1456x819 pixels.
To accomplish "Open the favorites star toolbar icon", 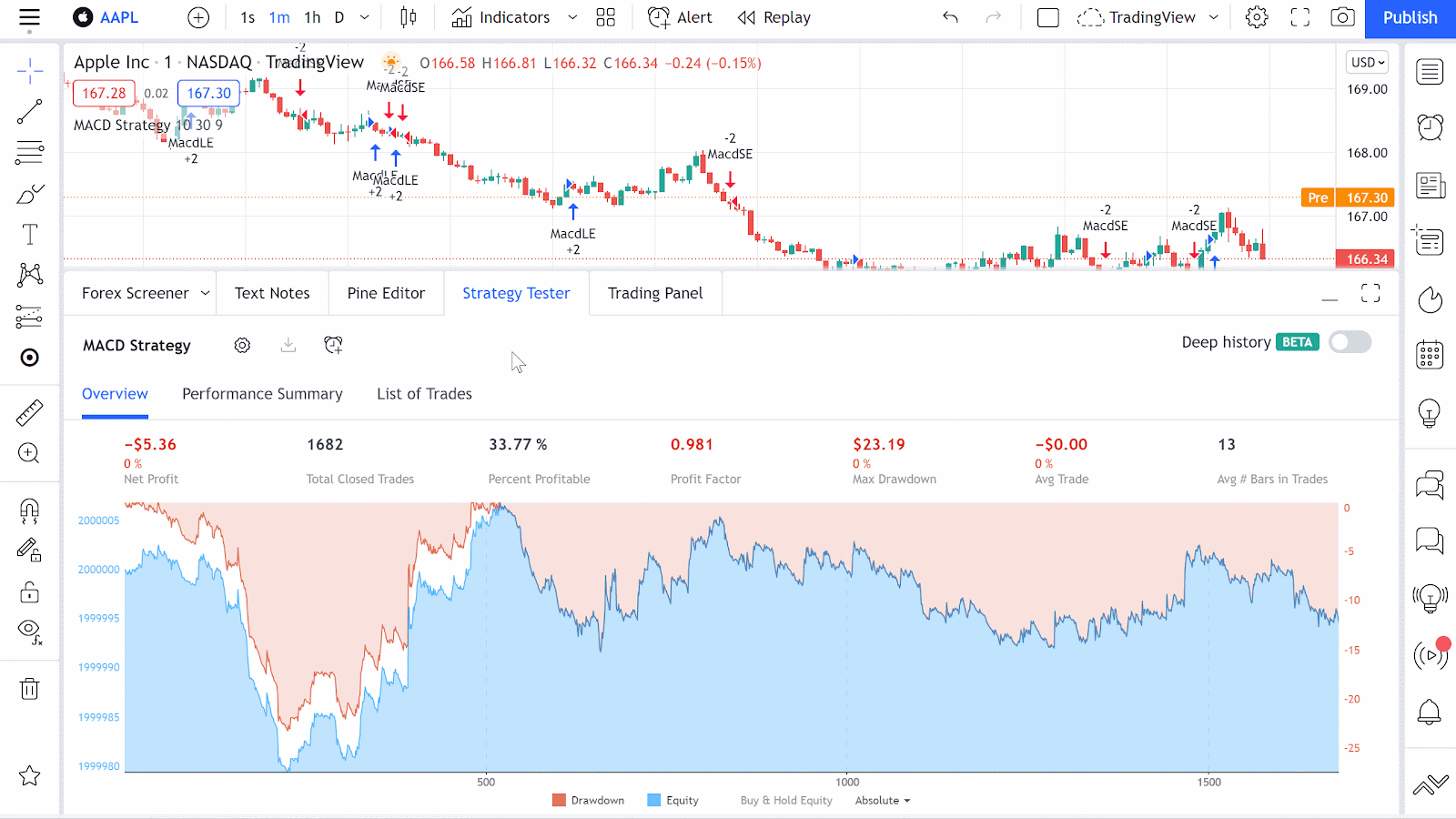I will coord(29,775).
